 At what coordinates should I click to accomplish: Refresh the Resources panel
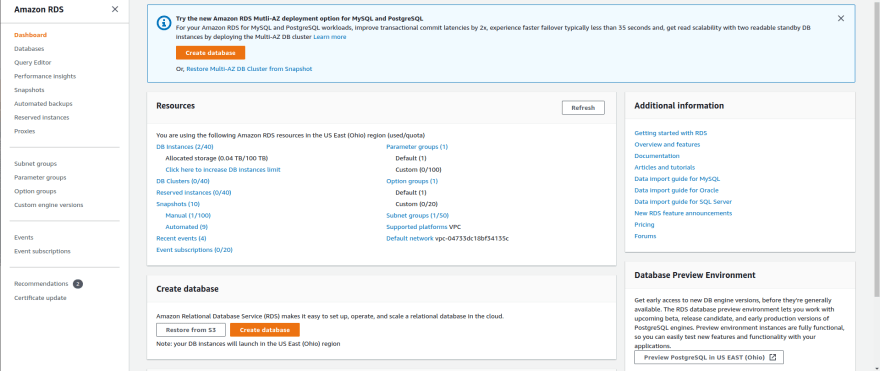(583, 108)
